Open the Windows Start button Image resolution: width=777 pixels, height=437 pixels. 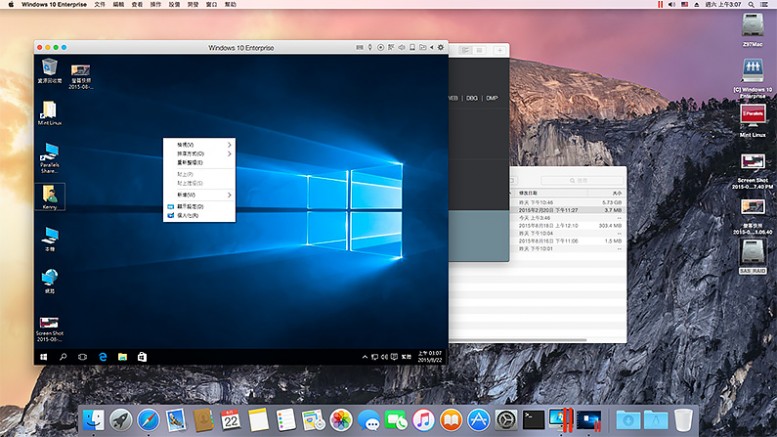tap(44, 357)
